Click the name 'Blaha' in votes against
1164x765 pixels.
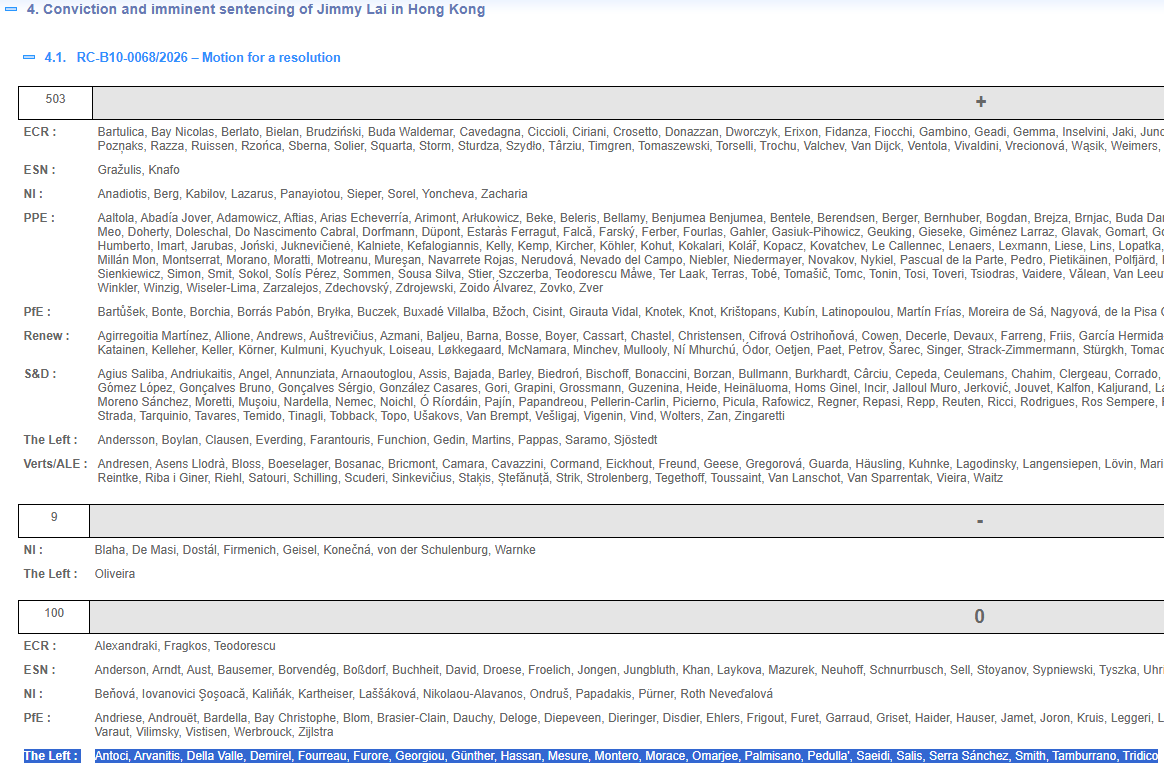pos(110,550)
